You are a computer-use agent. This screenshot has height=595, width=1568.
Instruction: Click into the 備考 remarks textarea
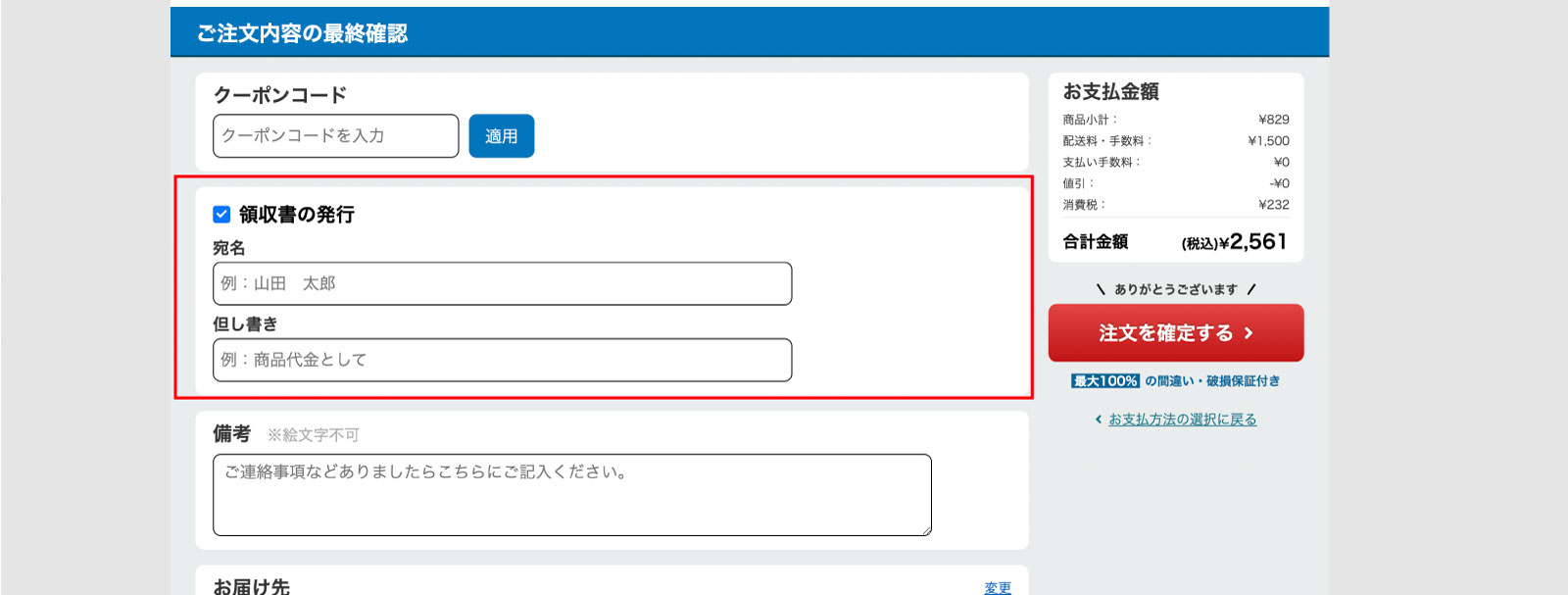pyautogui.click(x=571, y=495)
